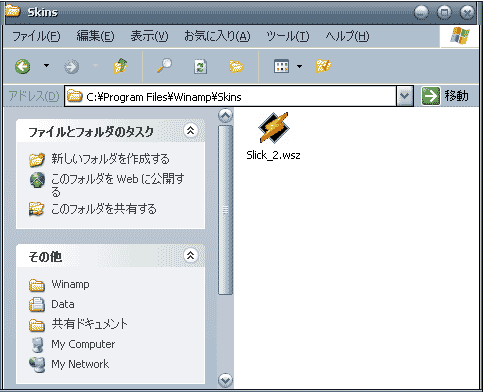This screenshot has height=392, width=484.
Task: Select the Slick_2.wsz skin file icon
Action: pyautogui.click(x=274, y=128)
